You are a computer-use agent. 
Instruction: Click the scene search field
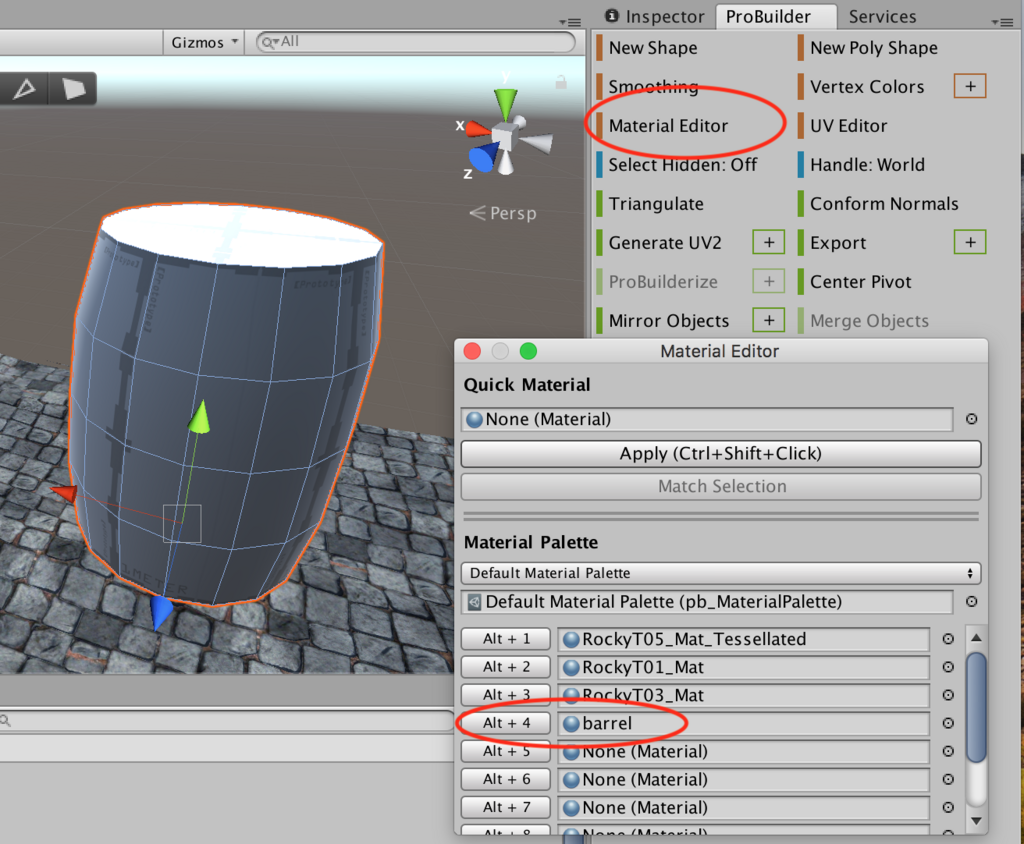[416, 42]
